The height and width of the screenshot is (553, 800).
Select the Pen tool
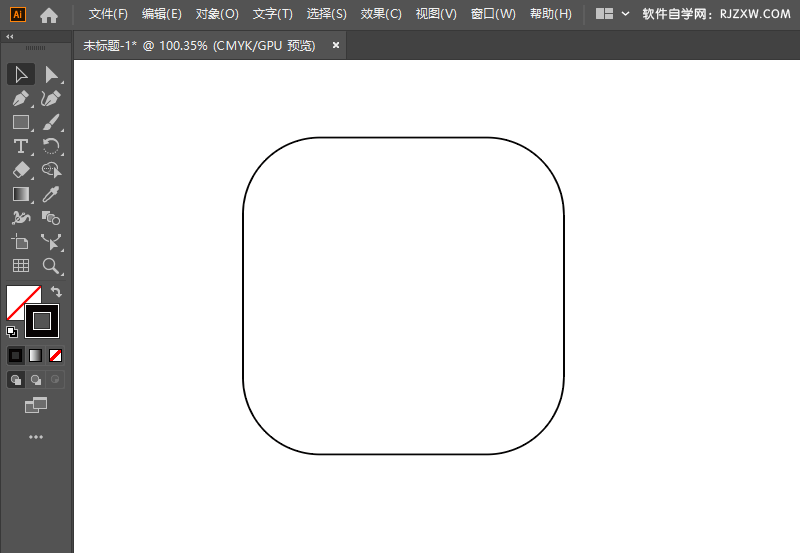20,98
